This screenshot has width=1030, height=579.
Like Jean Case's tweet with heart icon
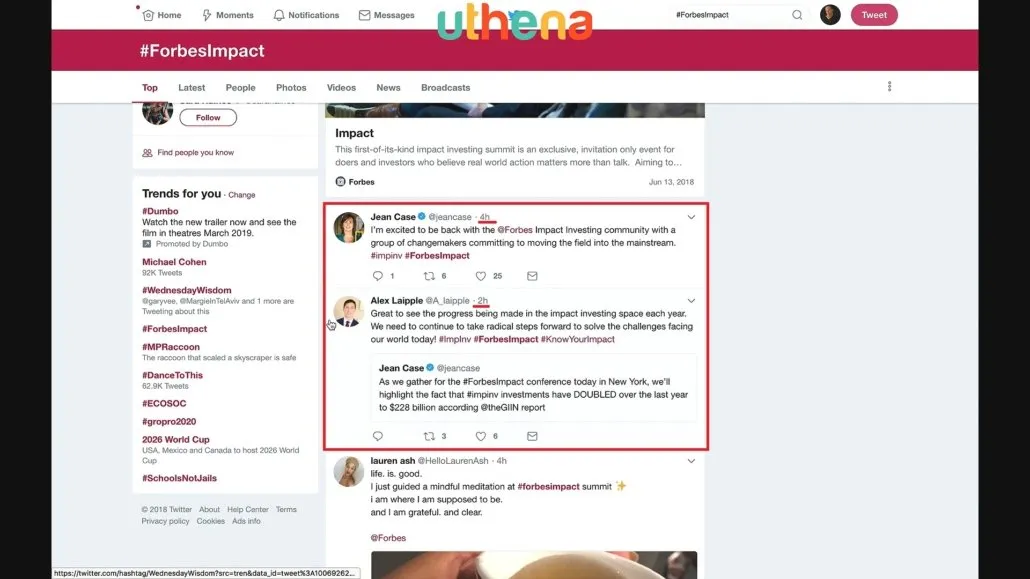(x=481, y=276)
